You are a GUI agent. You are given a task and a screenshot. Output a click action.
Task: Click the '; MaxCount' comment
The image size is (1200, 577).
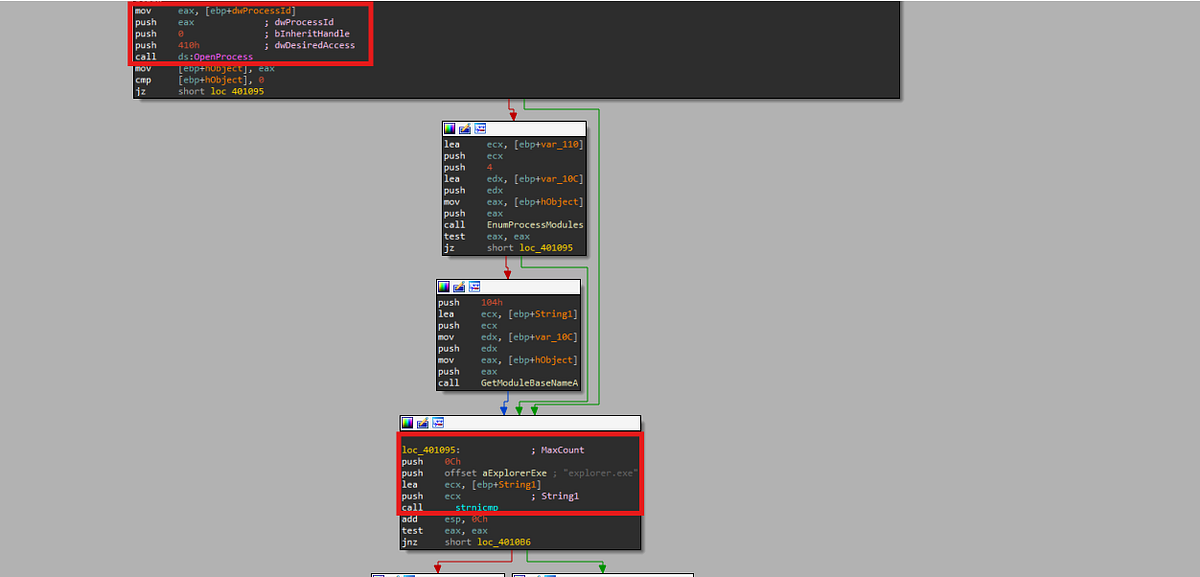[x=558, y=450]
